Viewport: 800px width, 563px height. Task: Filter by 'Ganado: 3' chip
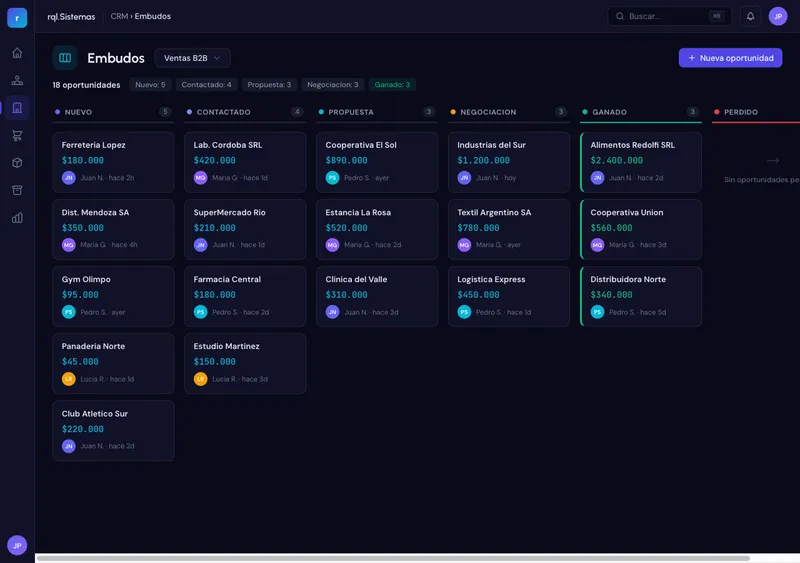pyautogui.click(x=392, y=85)
